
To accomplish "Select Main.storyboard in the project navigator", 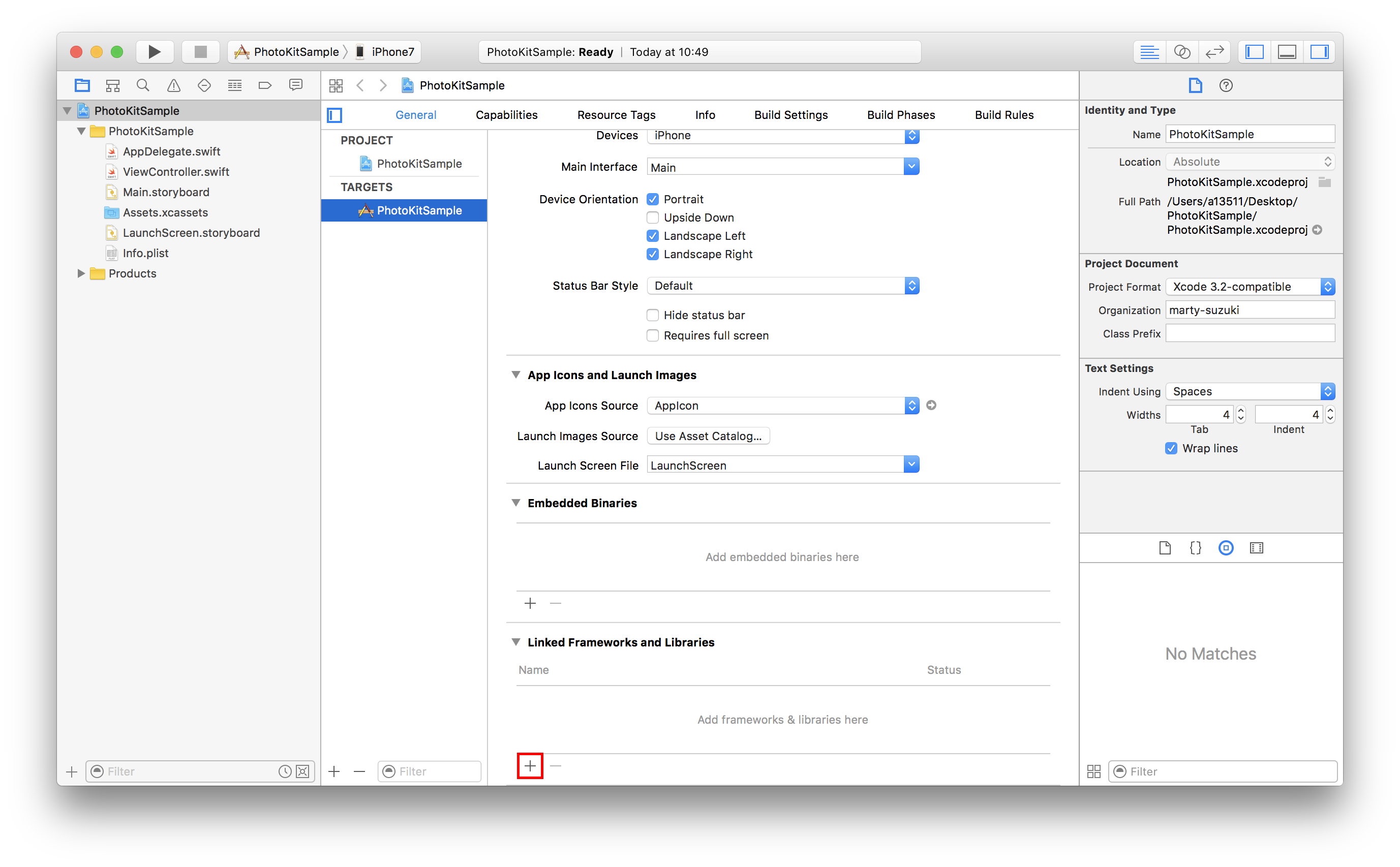I will (166, 192).
